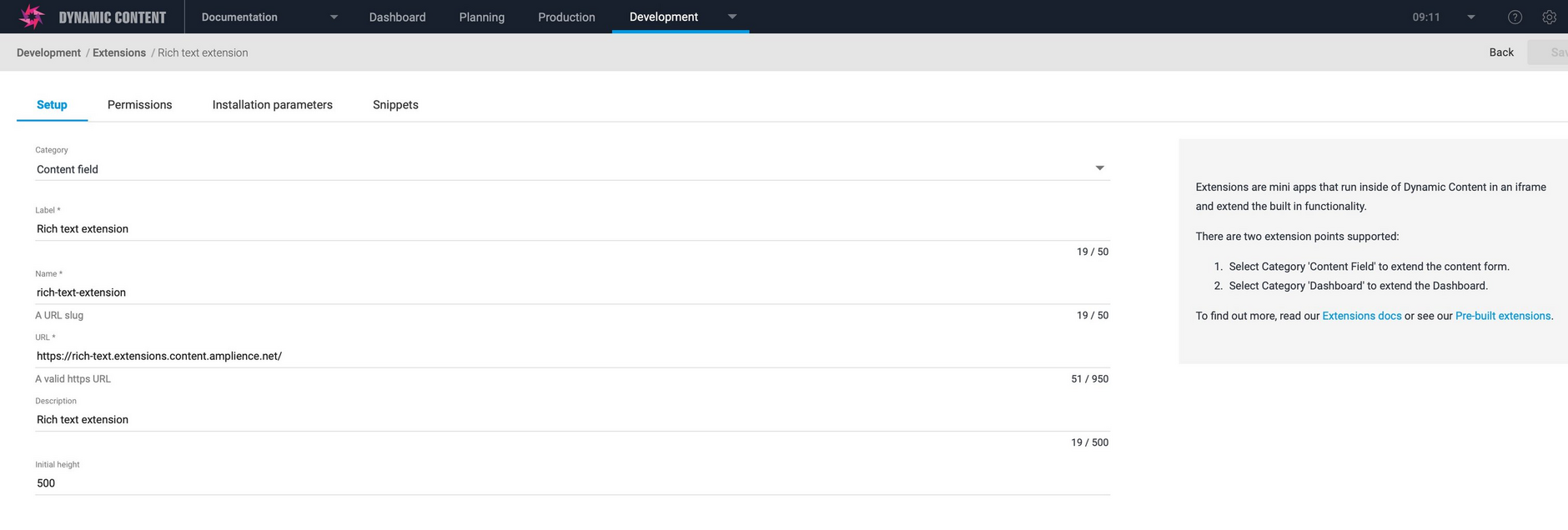Switch to the Installation parameters tab
This screenshot has height=530, width=1568.
pyautogui.click(x=272, y=105)
